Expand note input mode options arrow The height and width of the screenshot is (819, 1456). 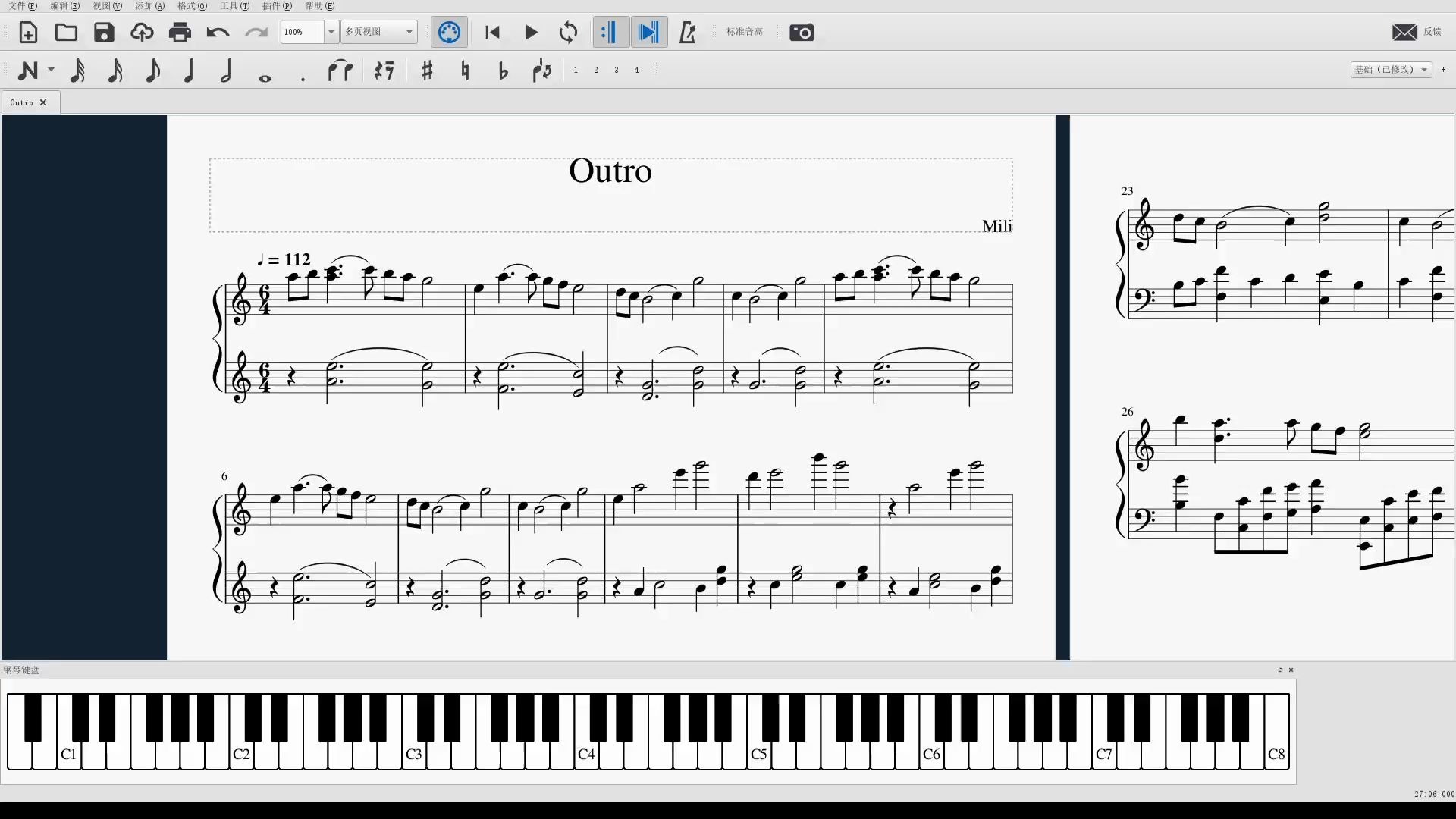tap(51, 70)
